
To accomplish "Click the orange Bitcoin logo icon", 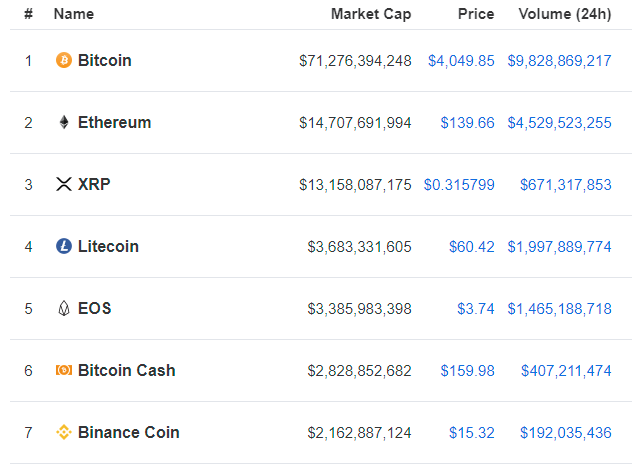I will (x=64, y=60).
